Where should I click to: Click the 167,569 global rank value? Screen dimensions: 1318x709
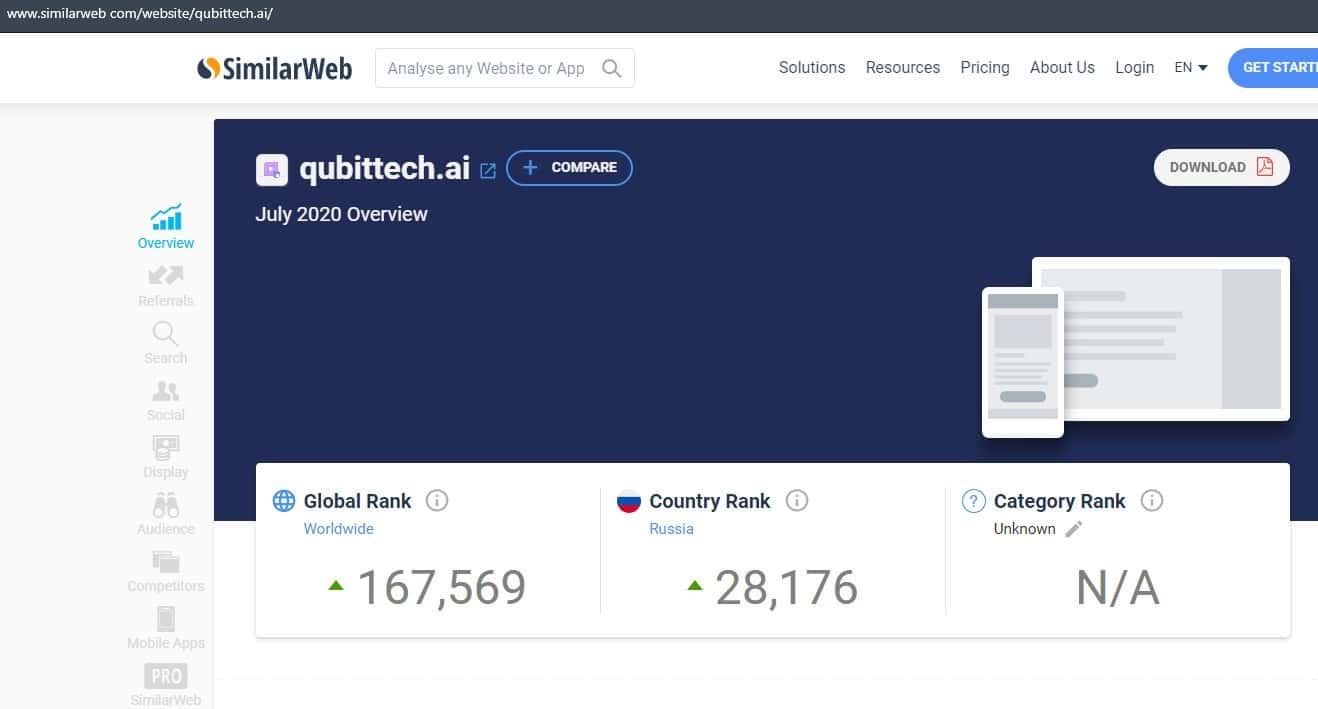point(442,588)
